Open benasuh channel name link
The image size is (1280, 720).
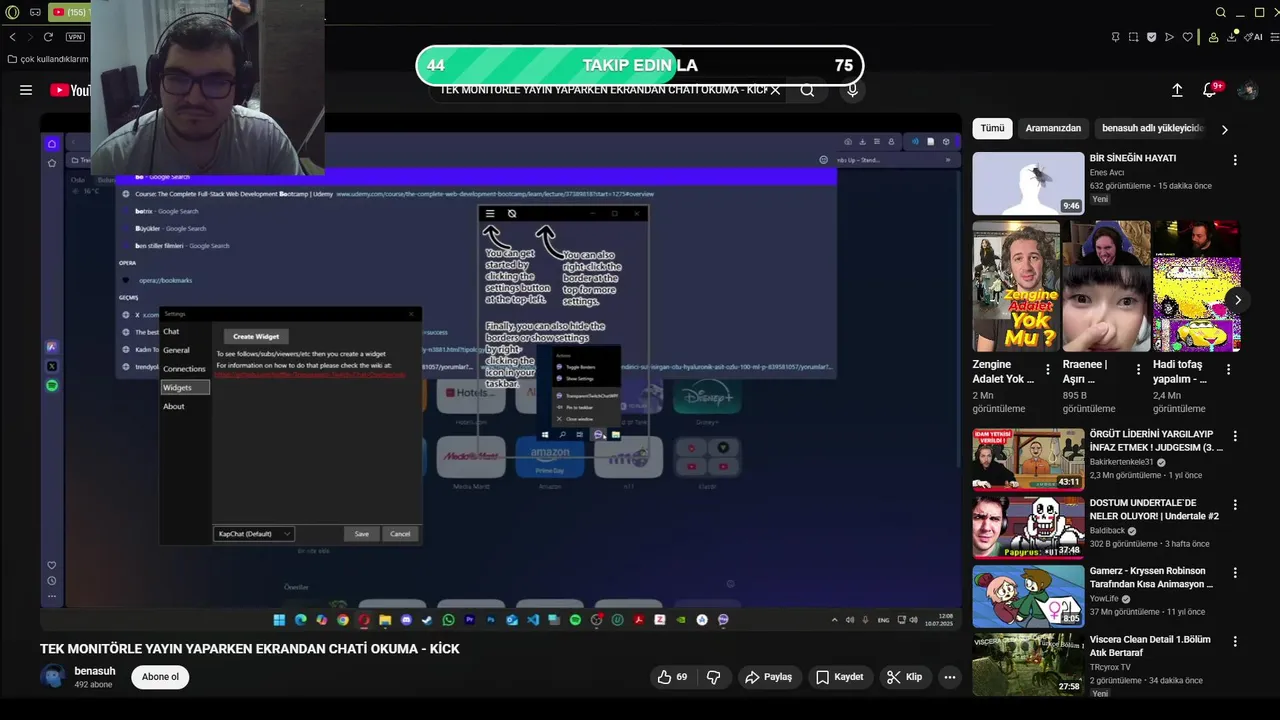(x=95, y=671)
